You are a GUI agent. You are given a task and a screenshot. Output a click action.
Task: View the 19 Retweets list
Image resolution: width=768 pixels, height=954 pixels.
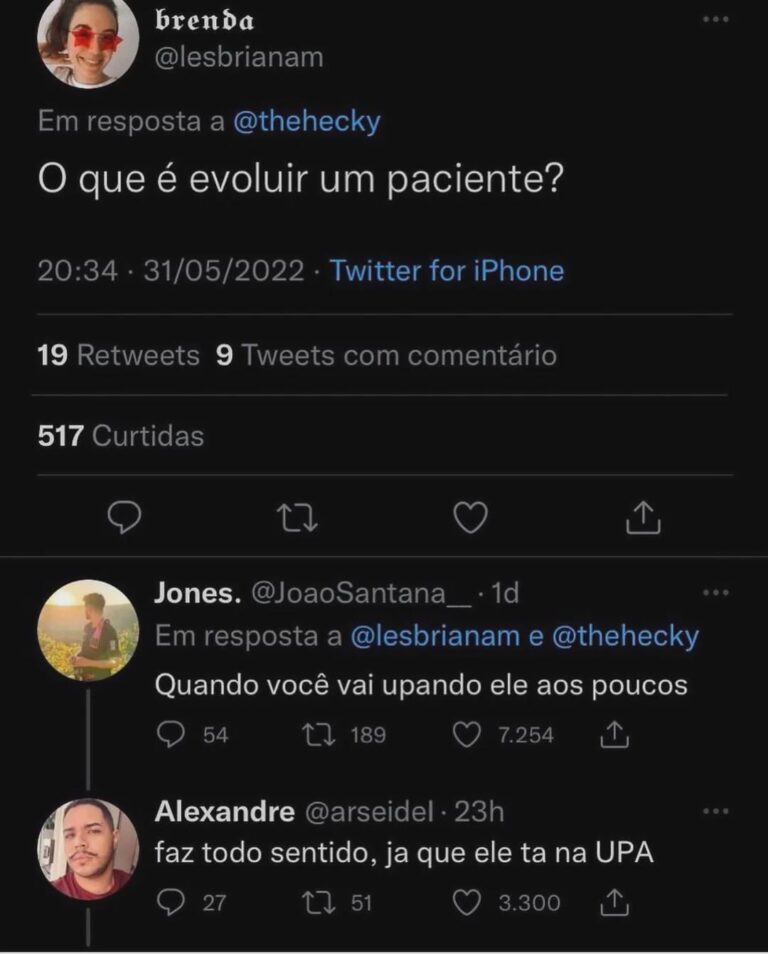pos(118,355)
